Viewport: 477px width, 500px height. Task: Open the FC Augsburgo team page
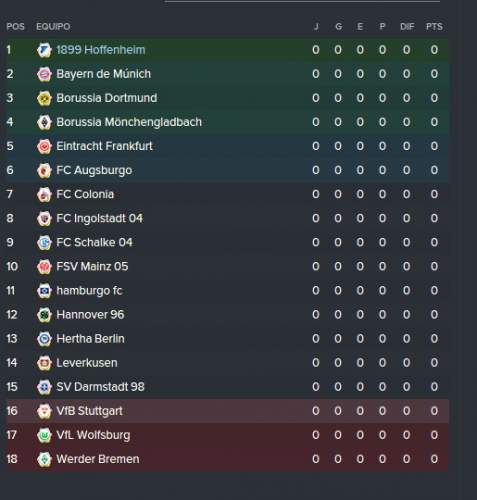(x=94, y=170)
